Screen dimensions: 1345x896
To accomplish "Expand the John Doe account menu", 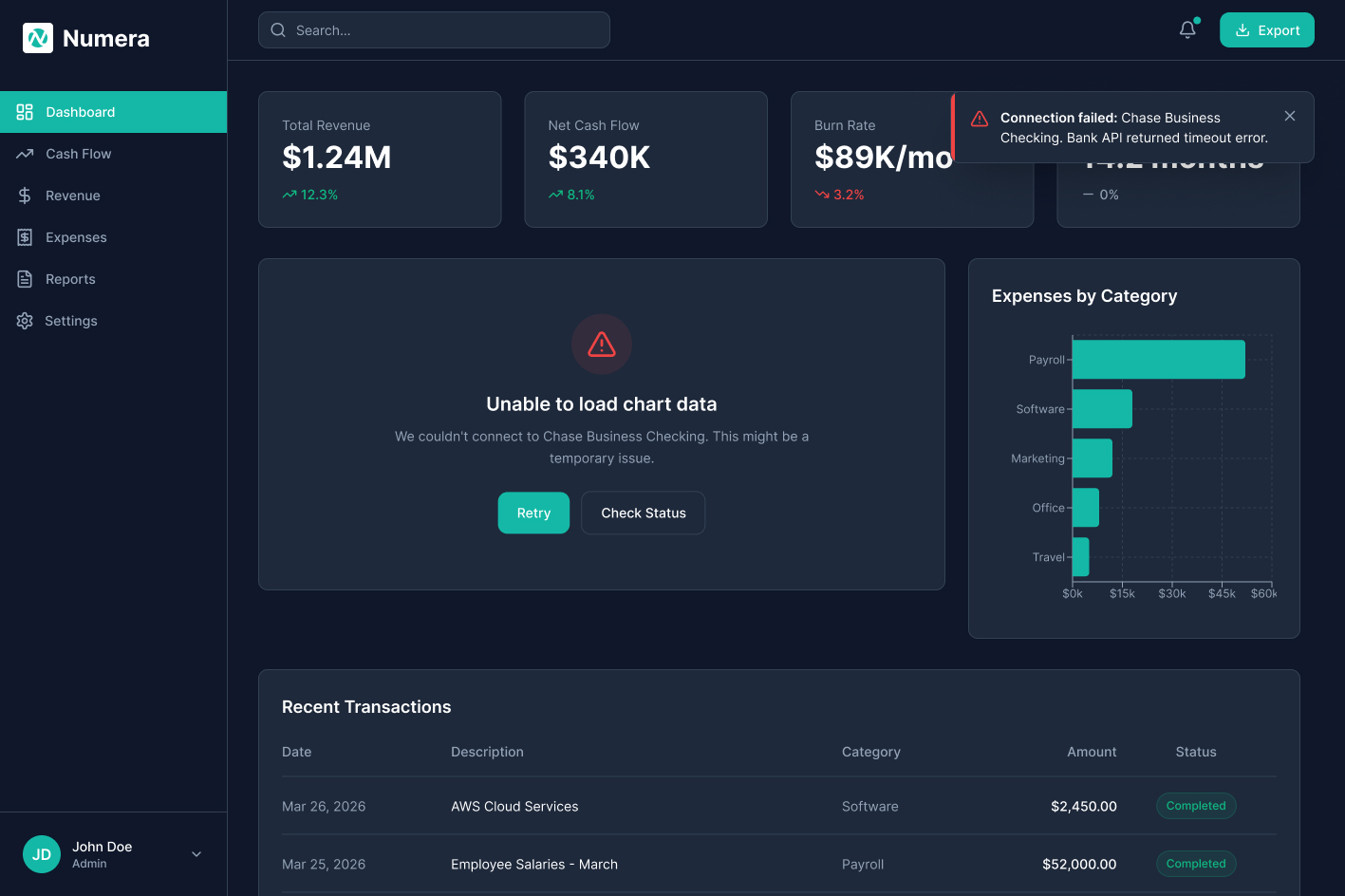I will (196, 854).
